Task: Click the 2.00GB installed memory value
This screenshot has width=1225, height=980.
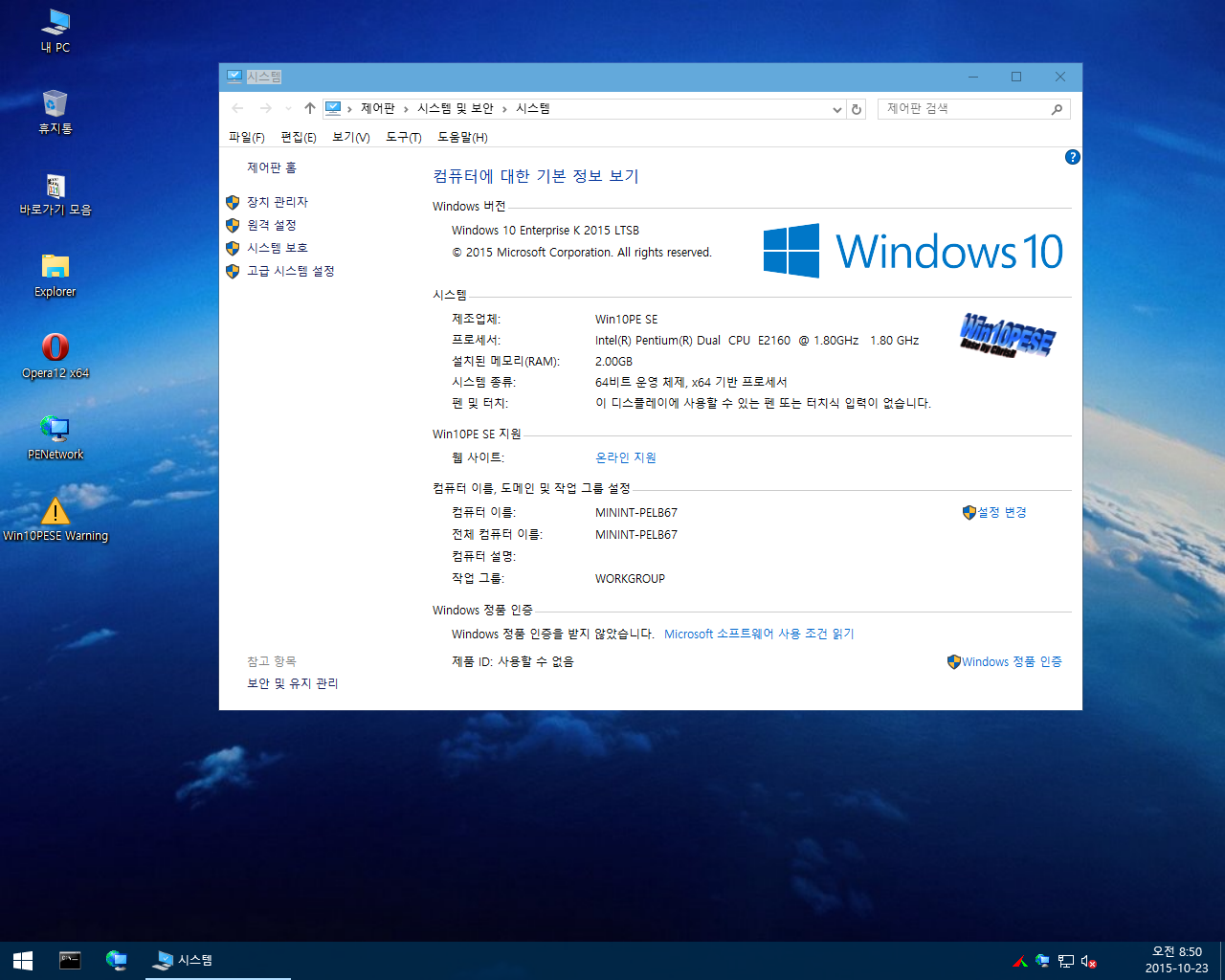Action: pos(613,361)
